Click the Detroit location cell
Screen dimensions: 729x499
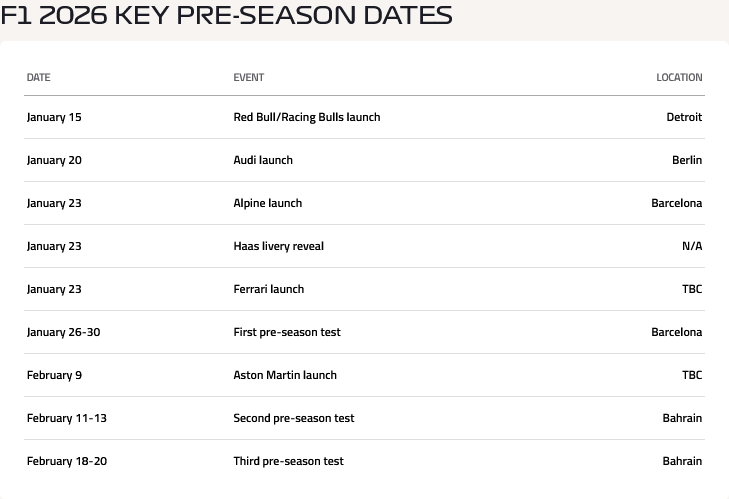pos(684,117)
